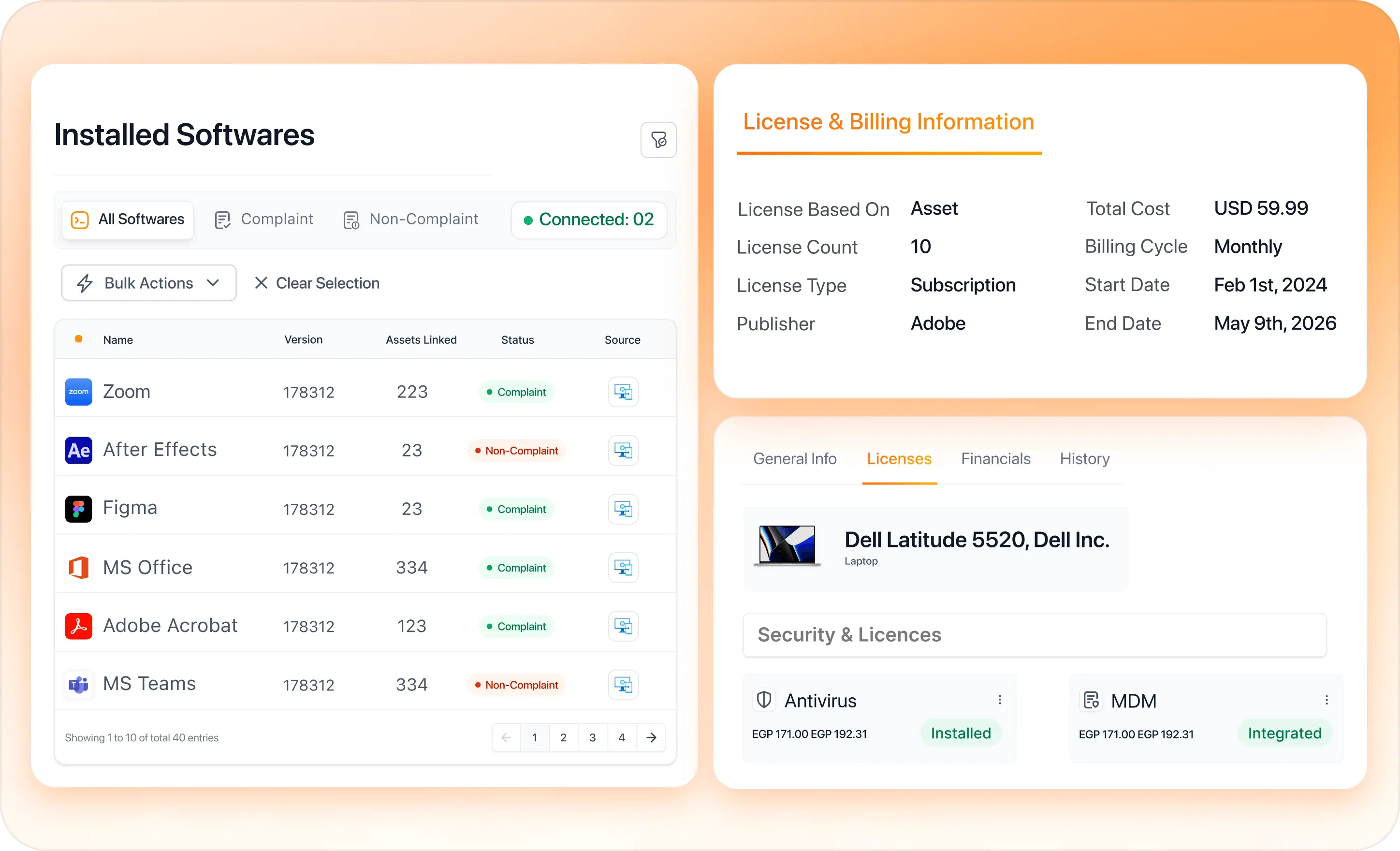Click the After Effects app icon
Screen dimensions: 1400x851
point(78,450)
